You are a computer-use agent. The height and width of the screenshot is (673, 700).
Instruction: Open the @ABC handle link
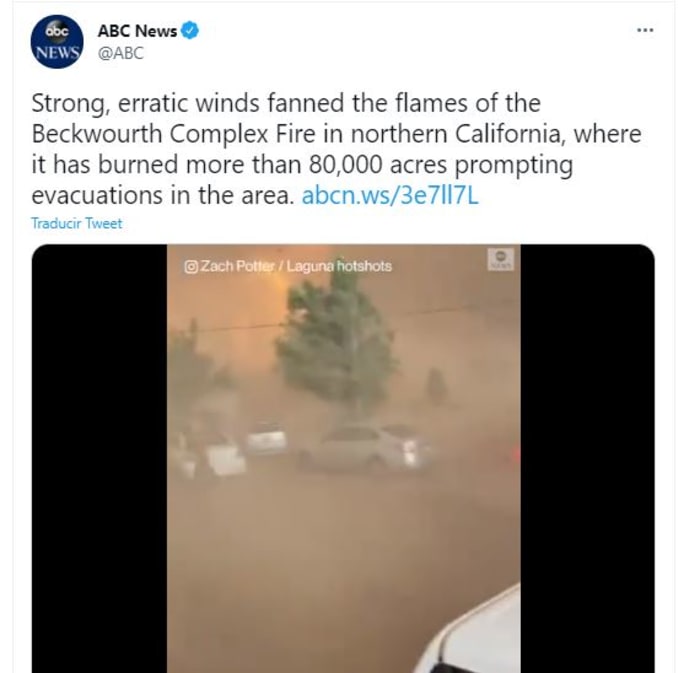(x=121, y=53)
